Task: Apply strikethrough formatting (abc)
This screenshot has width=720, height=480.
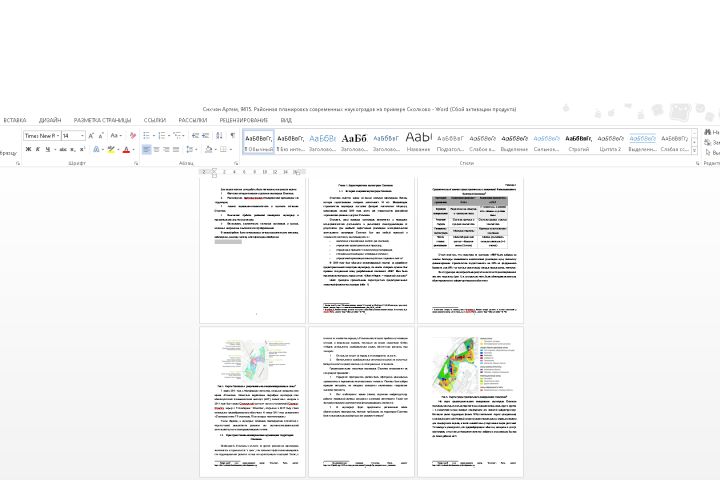Action: (x=63, y=149)
